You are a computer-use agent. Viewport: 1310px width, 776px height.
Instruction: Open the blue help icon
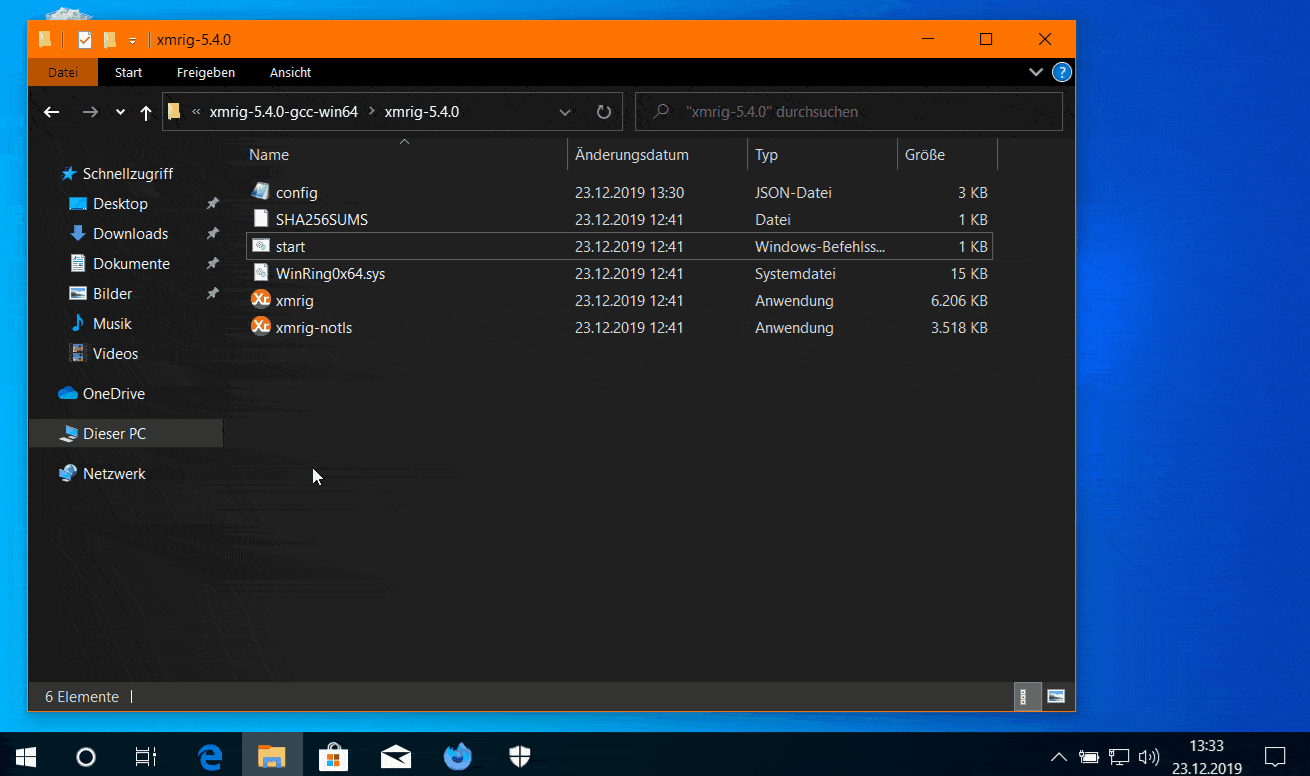(x=1062, y=72)
